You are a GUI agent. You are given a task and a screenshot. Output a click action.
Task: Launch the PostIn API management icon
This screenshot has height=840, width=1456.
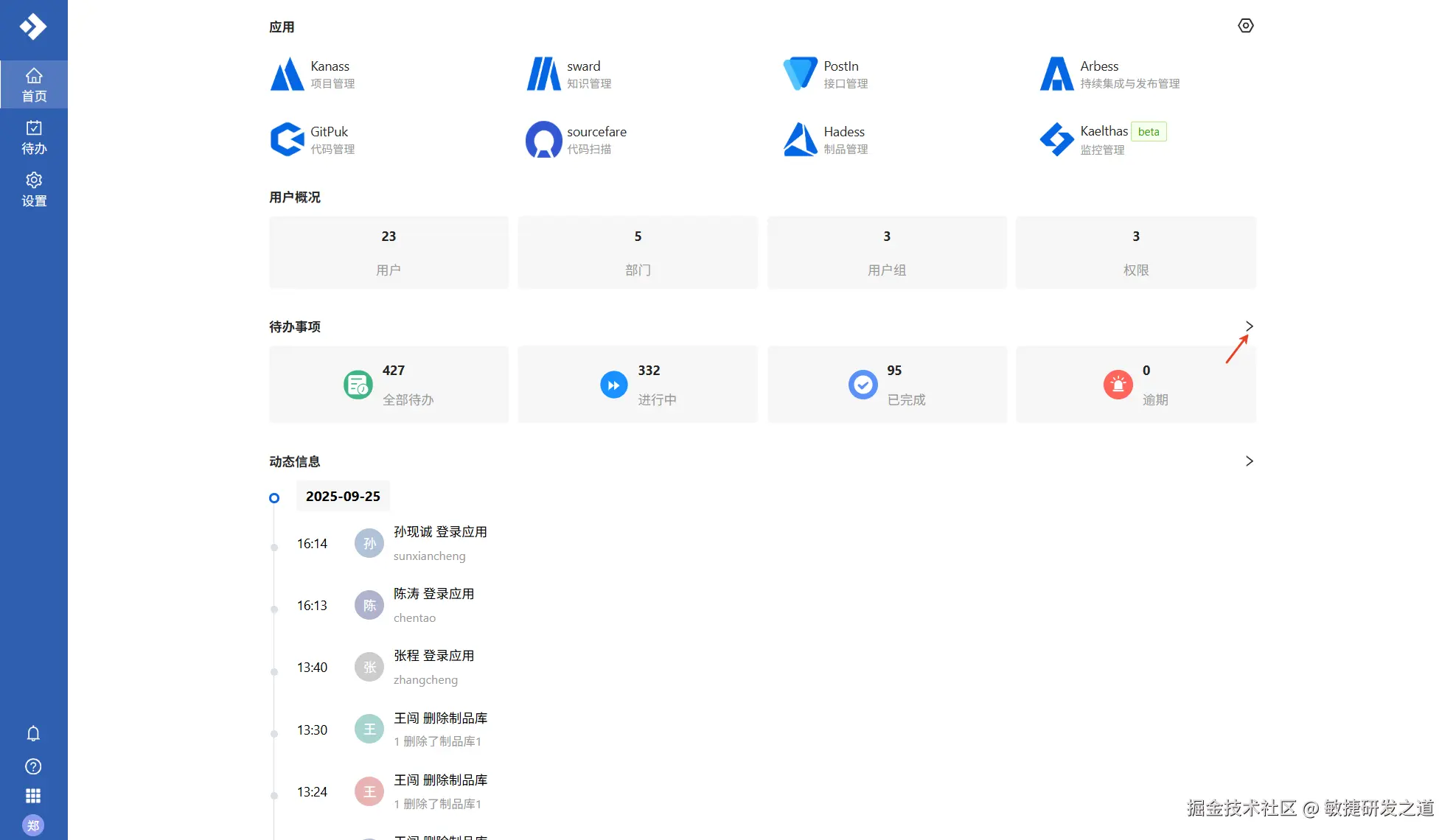(x=800, y=74)
